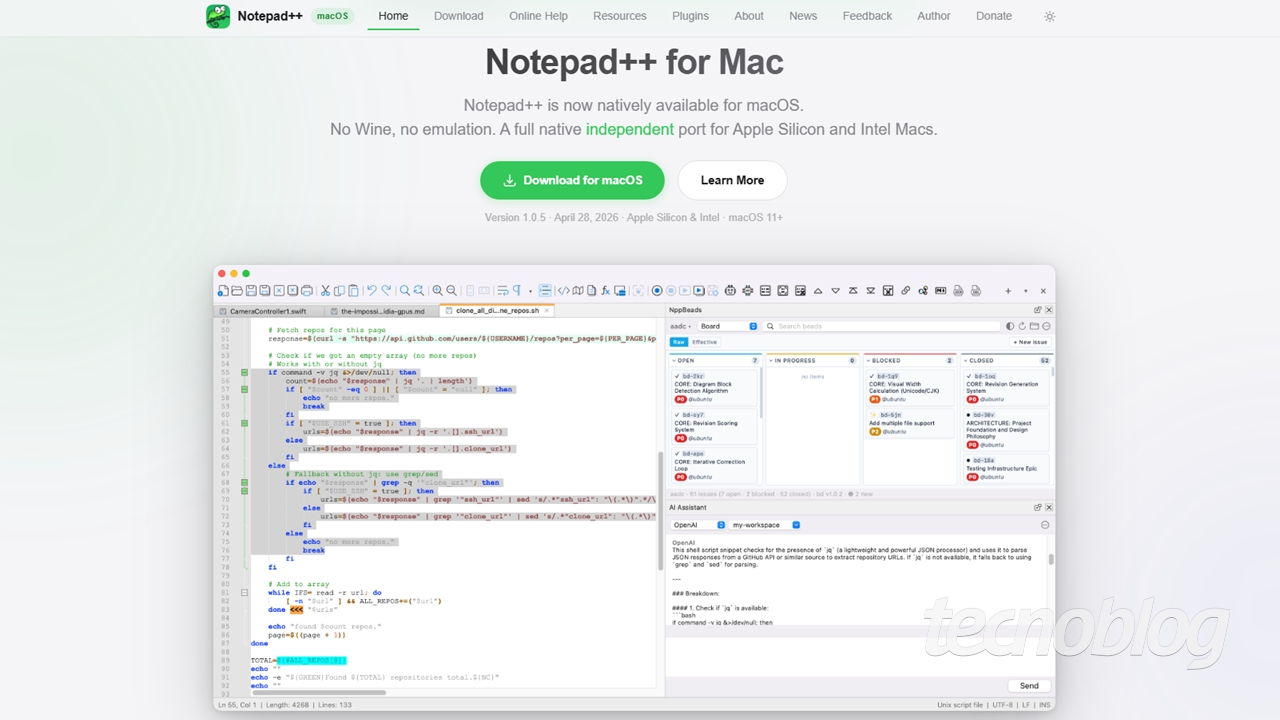Viewport: 1280px width, 720px height.
Task: Click the Send button in AI Assistant
Action: tap(1029, 686)
